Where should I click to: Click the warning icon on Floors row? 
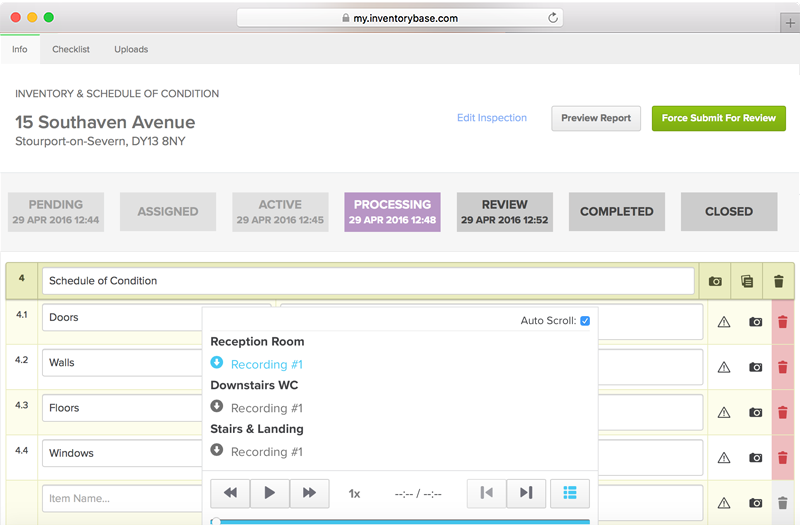[724, 412]
